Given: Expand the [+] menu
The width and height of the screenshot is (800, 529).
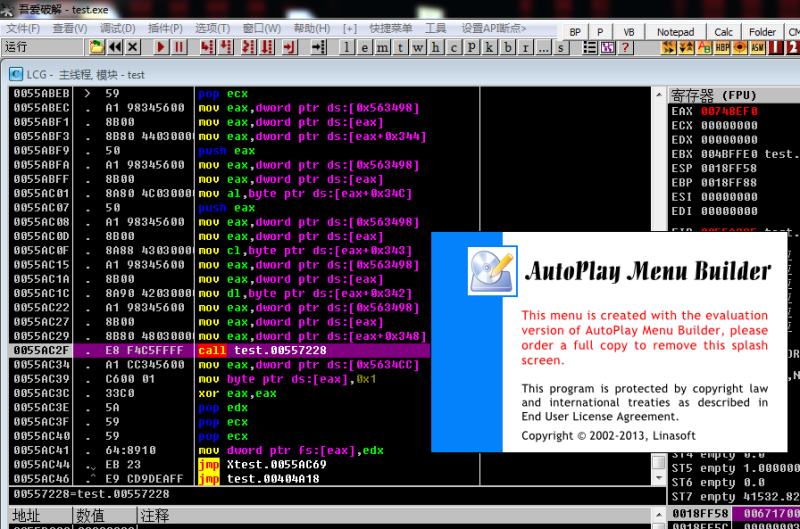Looking at the screenshot, I should tap(349, 28).
